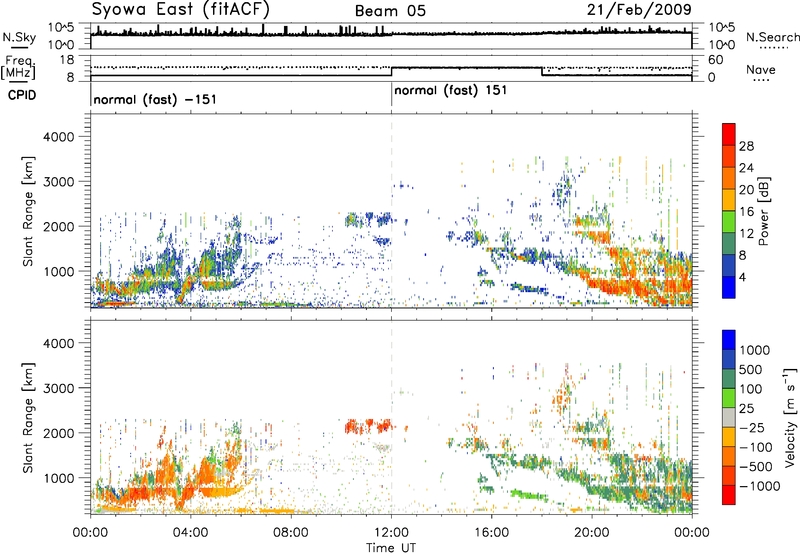Select the "normal (fast) 151" CPID text

click(x=451, y=91)
